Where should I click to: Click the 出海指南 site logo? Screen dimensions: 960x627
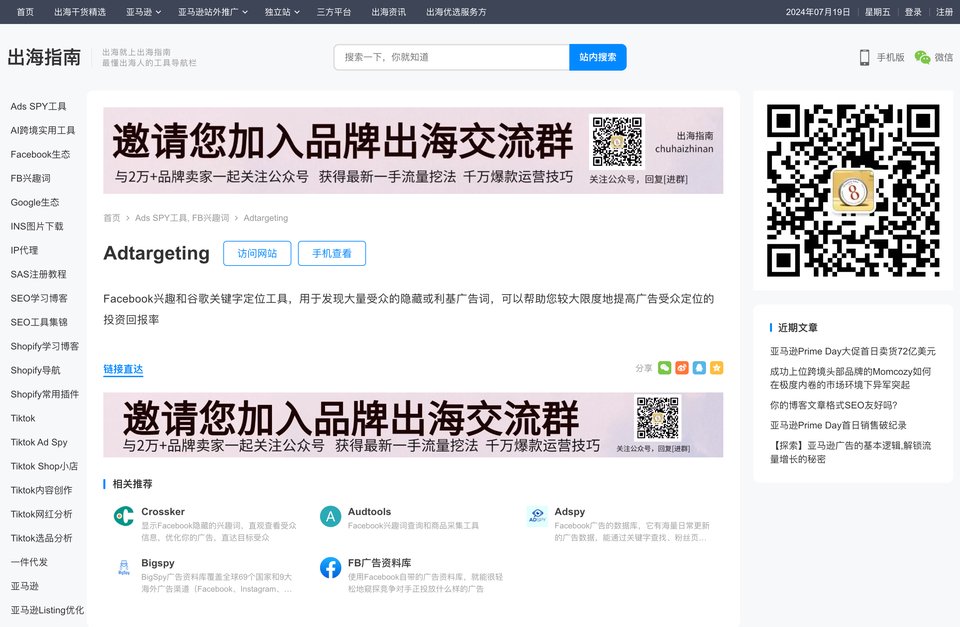click(44, 57)
